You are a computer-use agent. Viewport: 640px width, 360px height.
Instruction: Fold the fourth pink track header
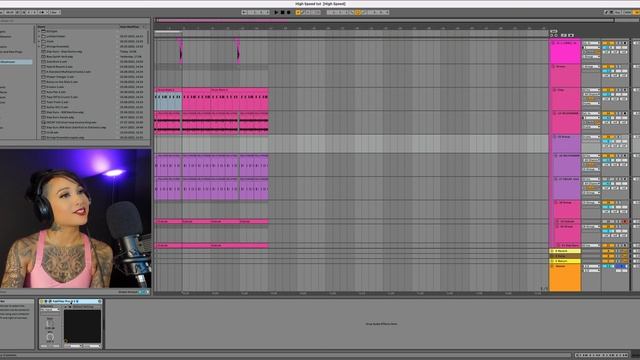point(555,113)
